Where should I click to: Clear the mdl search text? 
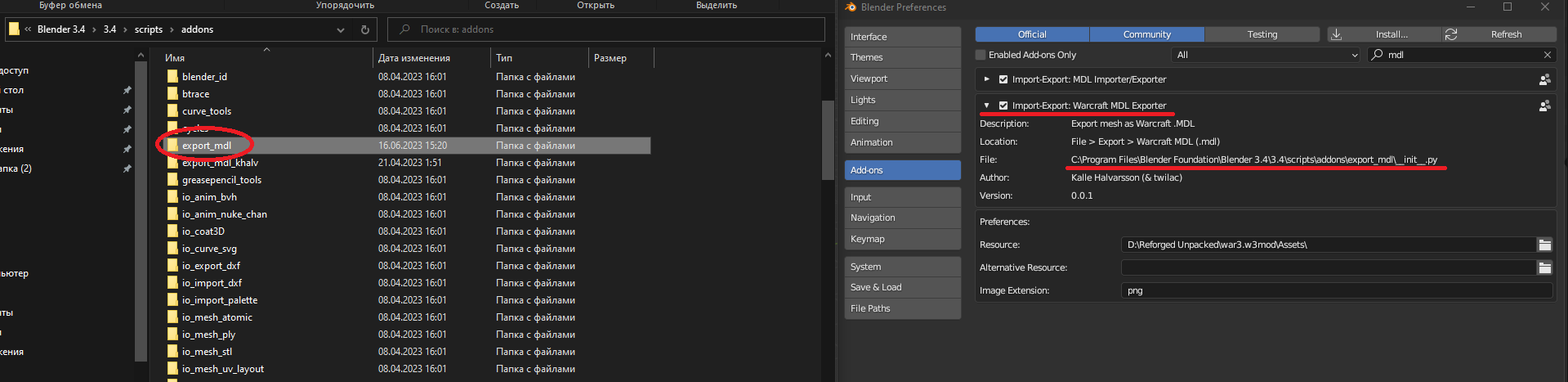tap(1547, 55)
